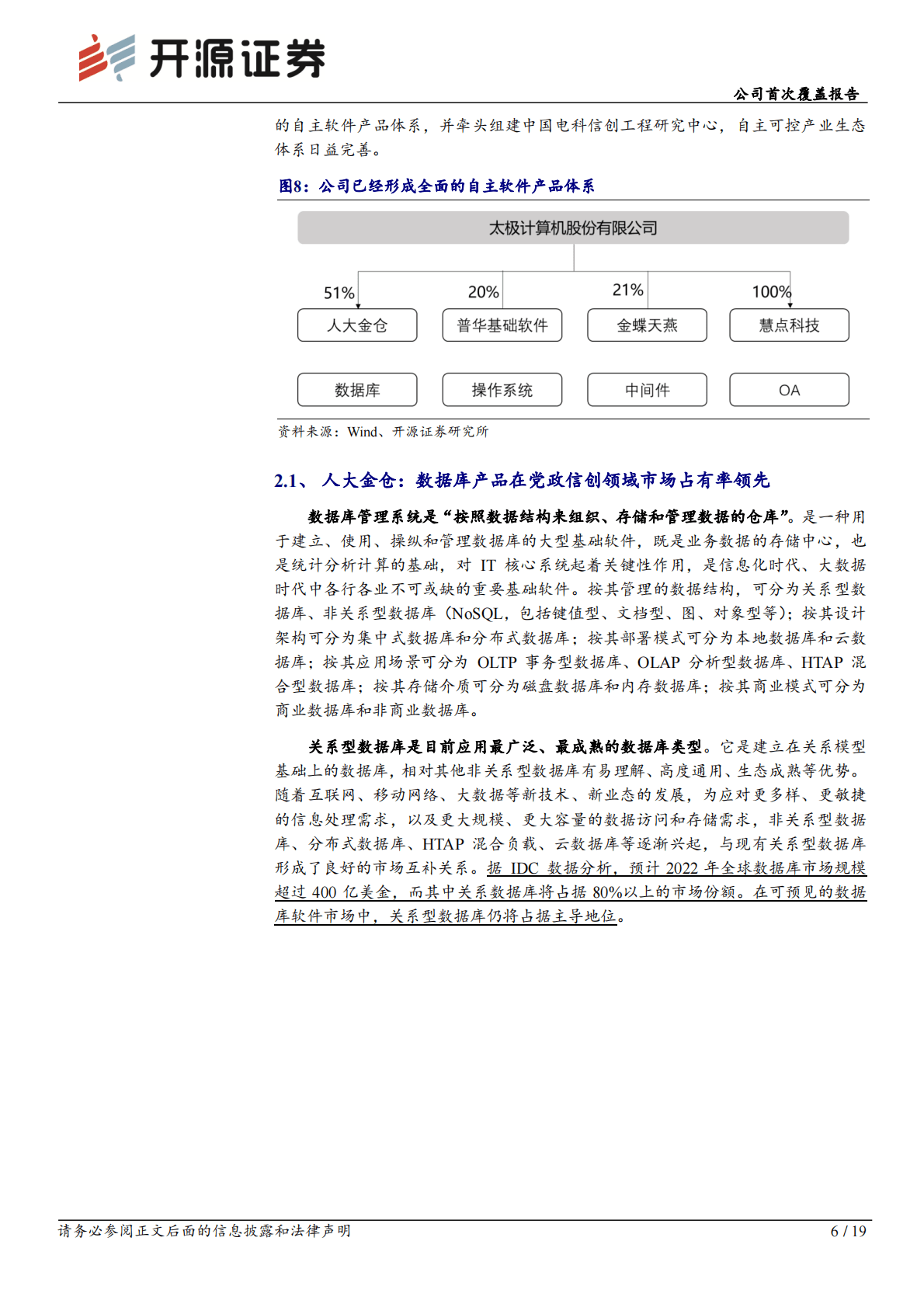Click the 100% ownership label
The width and height of the screenshot is (924, 1307).
[x=771, y=292]
